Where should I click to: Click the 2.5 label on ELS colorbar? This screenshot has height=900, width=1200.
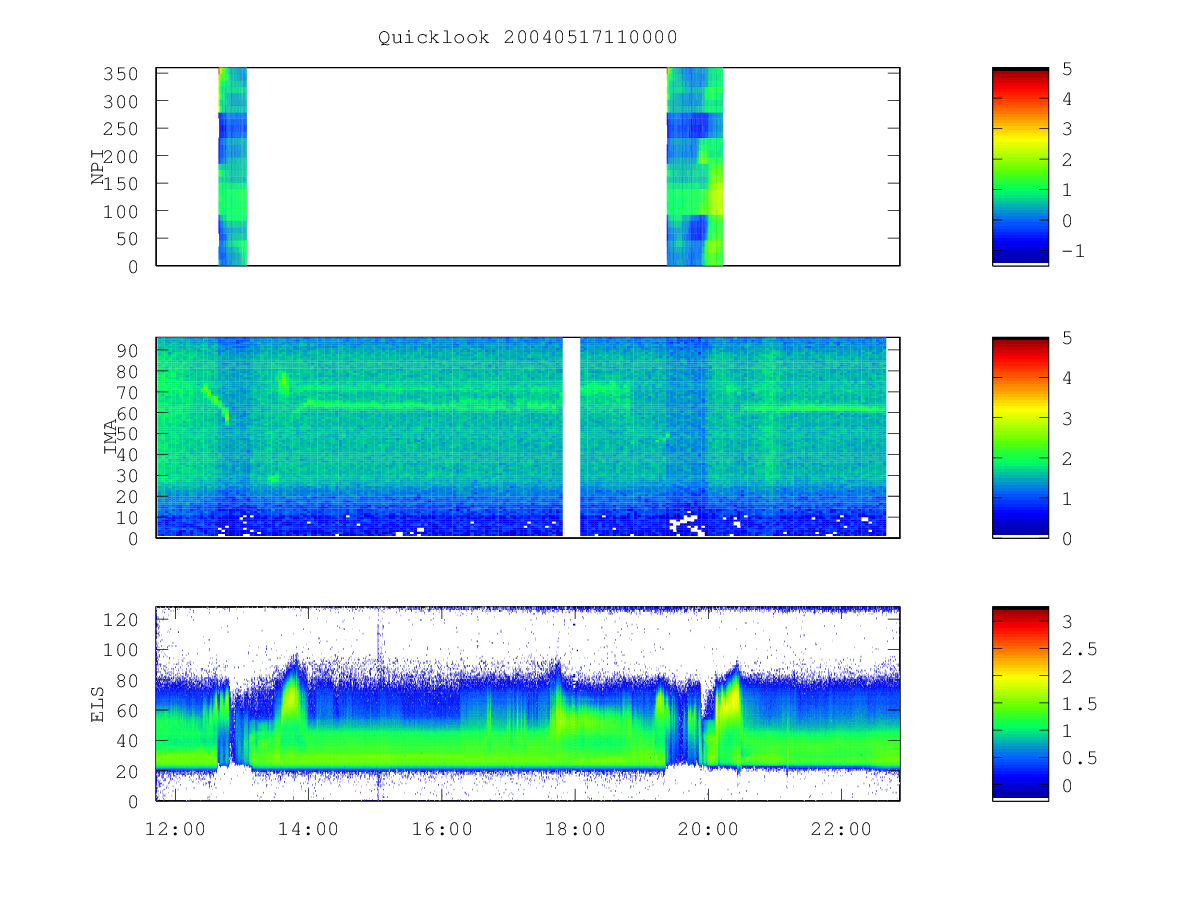point(1078,649)
